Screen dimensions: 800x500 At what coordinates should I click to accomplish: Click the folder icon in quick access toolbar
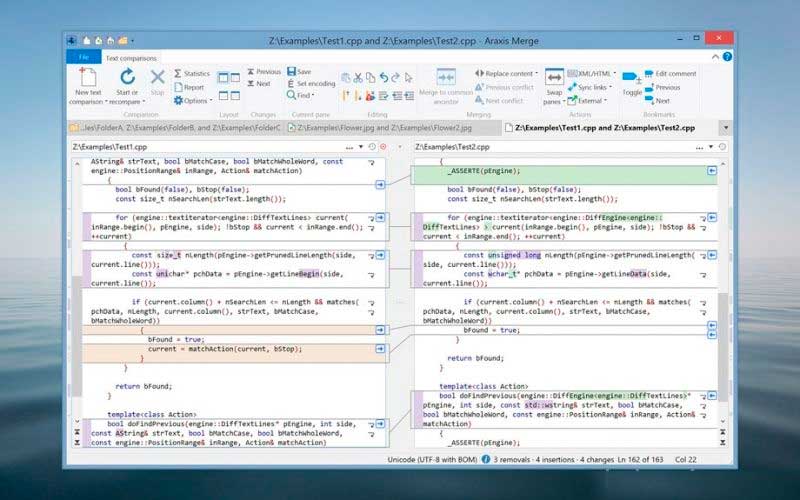click(x=122, y=40)
